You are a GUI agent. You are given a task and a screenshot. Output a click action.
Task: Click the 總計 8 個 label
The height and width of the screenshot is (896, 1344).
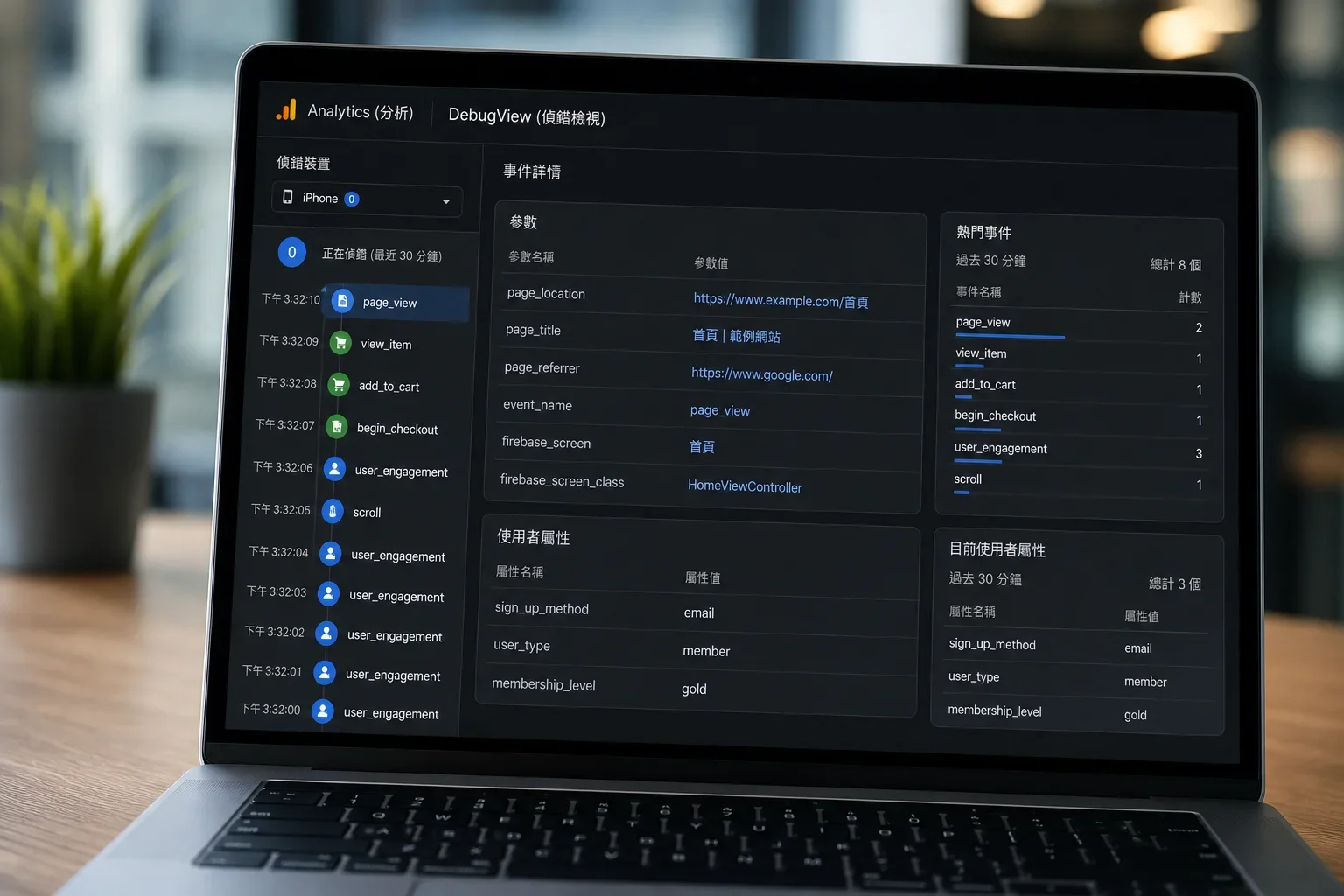(1176, 264)
